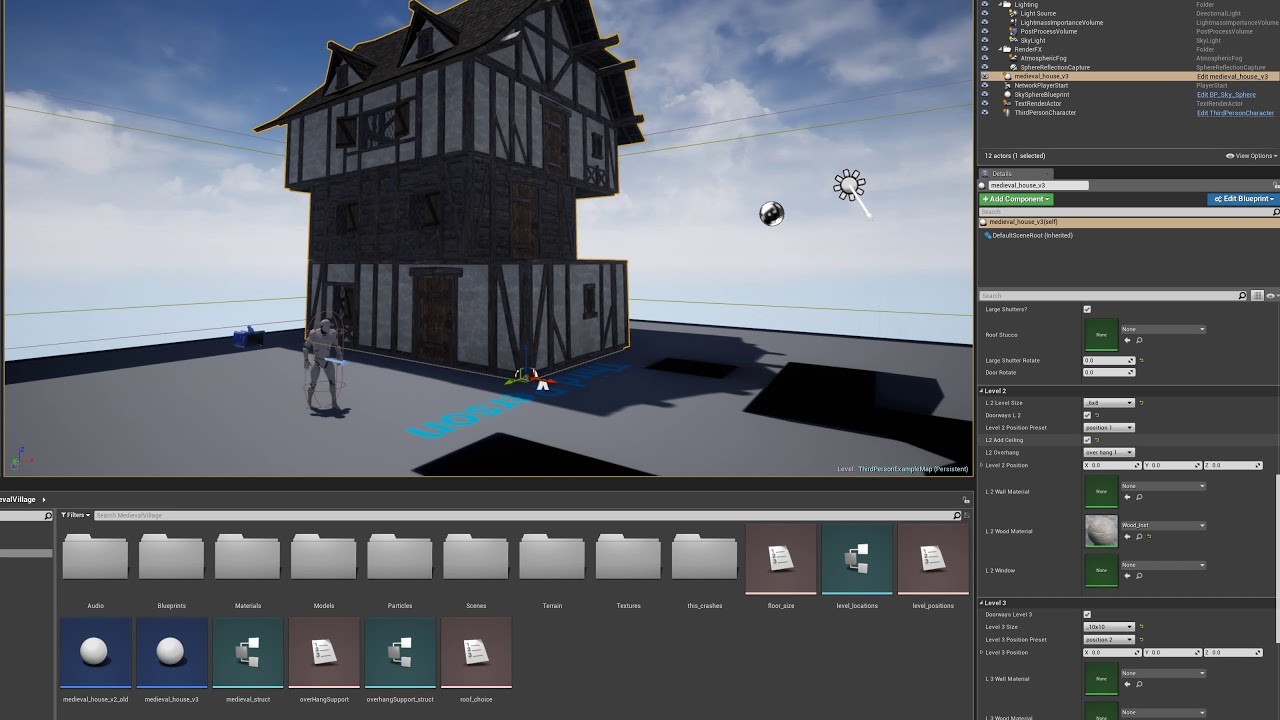This screenshot has width=1280, height=720.
Task: Open the Level 3 Position Preset dropdown
Action: tap(1109, 639)
